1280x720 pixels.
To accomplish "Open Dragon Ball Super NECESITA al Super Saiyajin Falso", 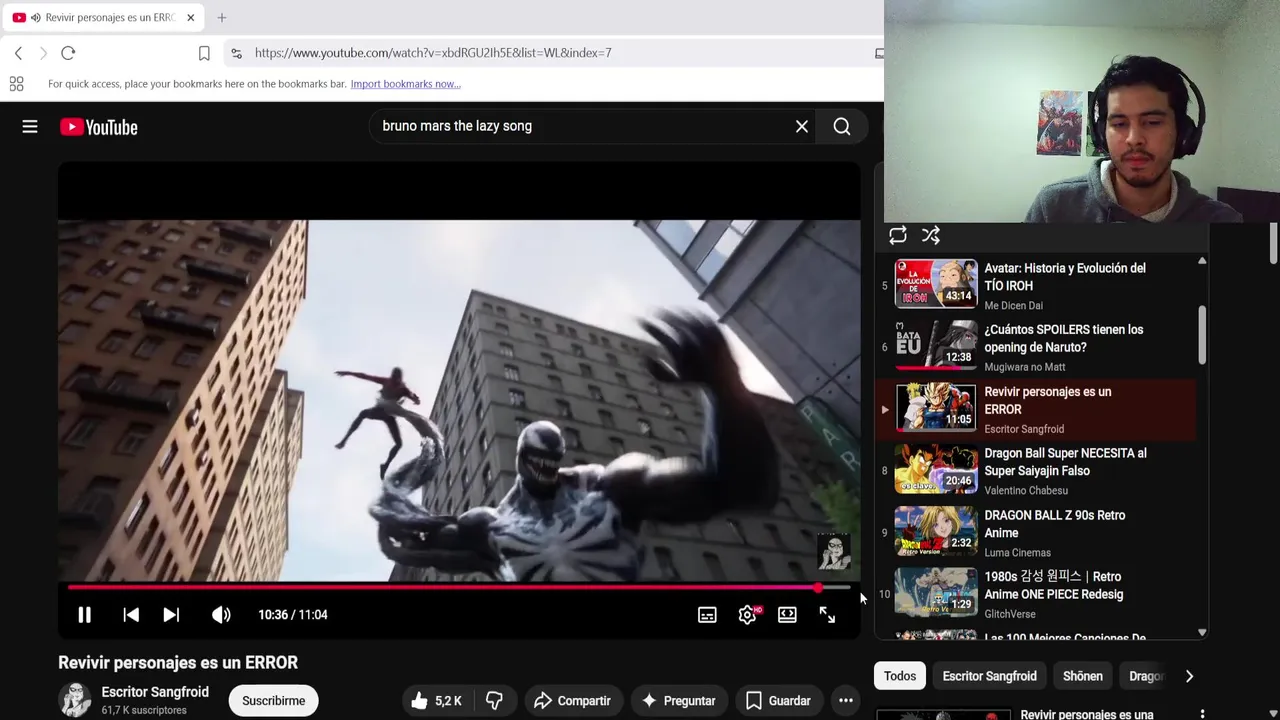I will 1035,471.
